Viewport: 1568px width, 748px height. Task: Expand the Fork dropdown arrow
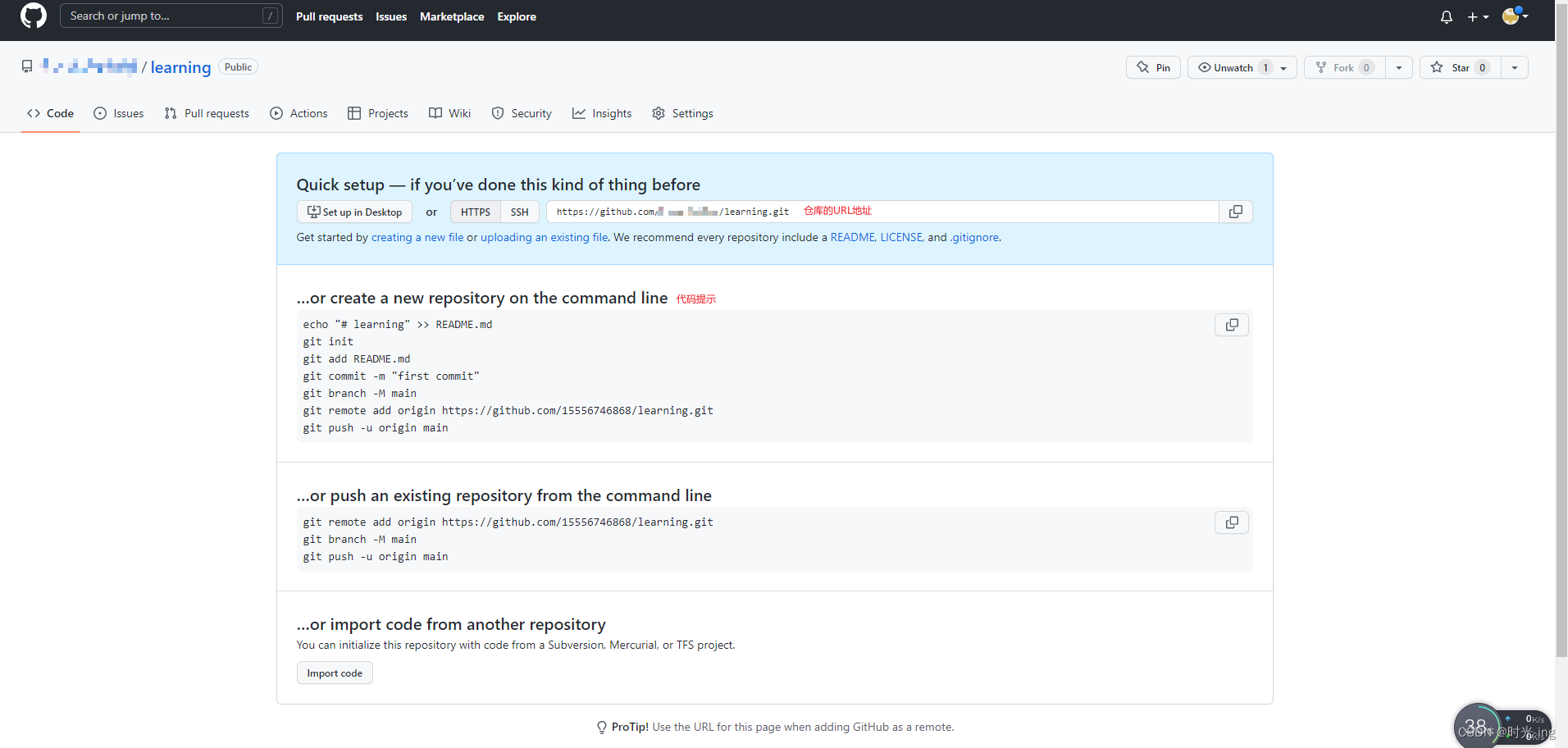1399,67
